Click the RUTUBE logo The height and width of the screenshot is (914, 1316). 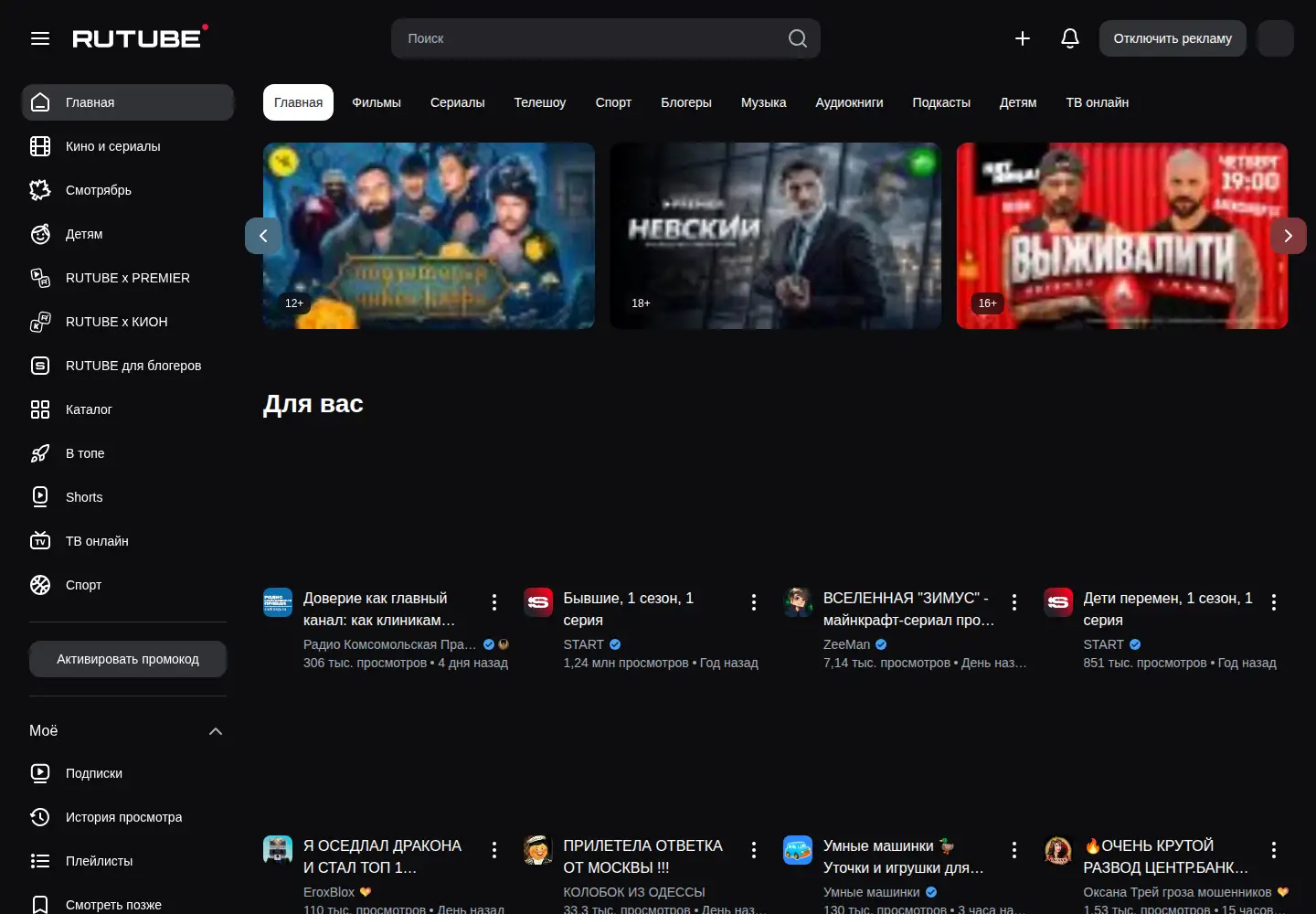click(x=140, y=37)
